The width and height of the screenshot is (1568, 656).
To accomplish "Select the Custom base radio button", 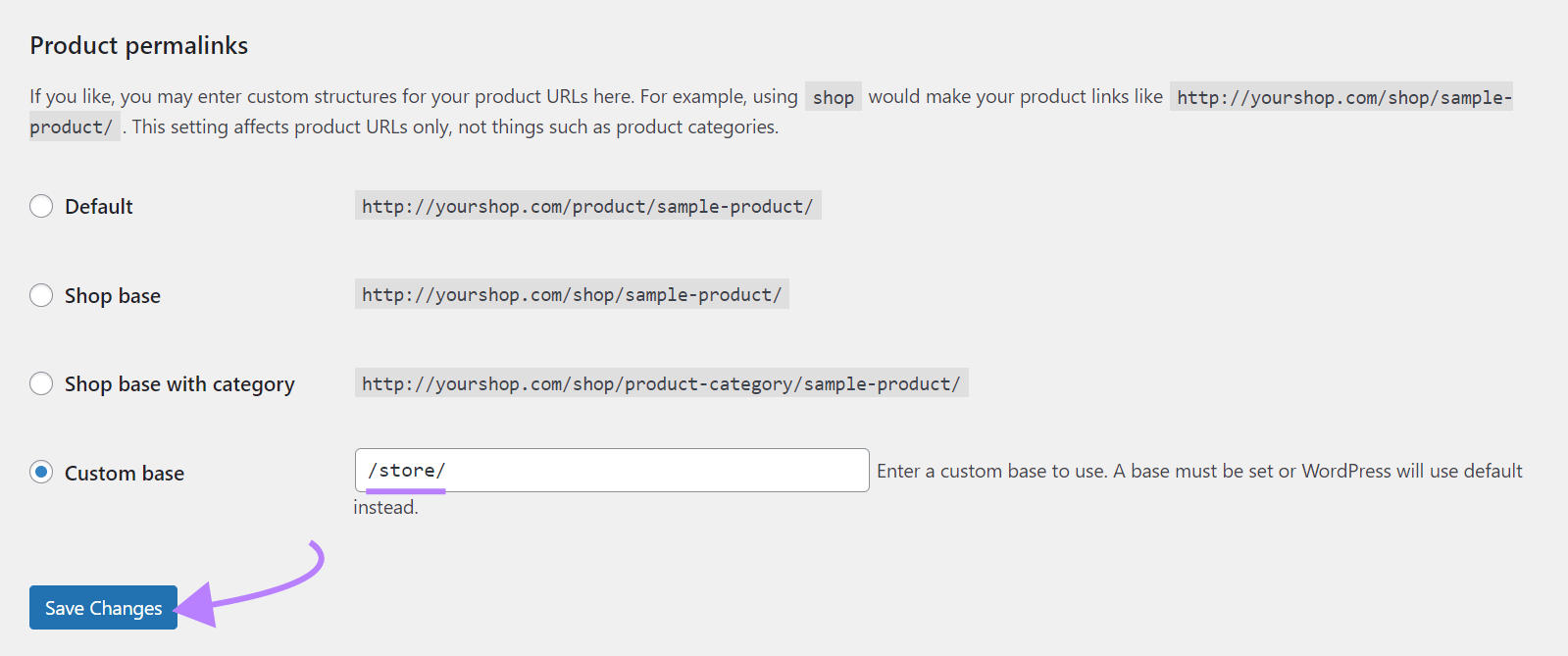I will [41, 473].
